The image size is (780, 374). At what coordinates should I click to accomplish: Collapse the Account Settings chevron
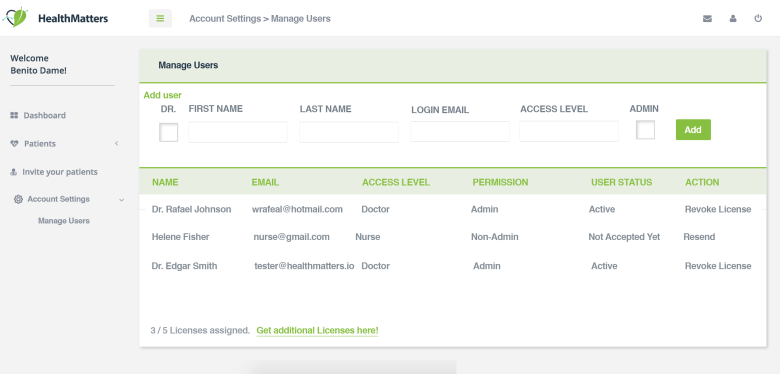coord(121,200)
